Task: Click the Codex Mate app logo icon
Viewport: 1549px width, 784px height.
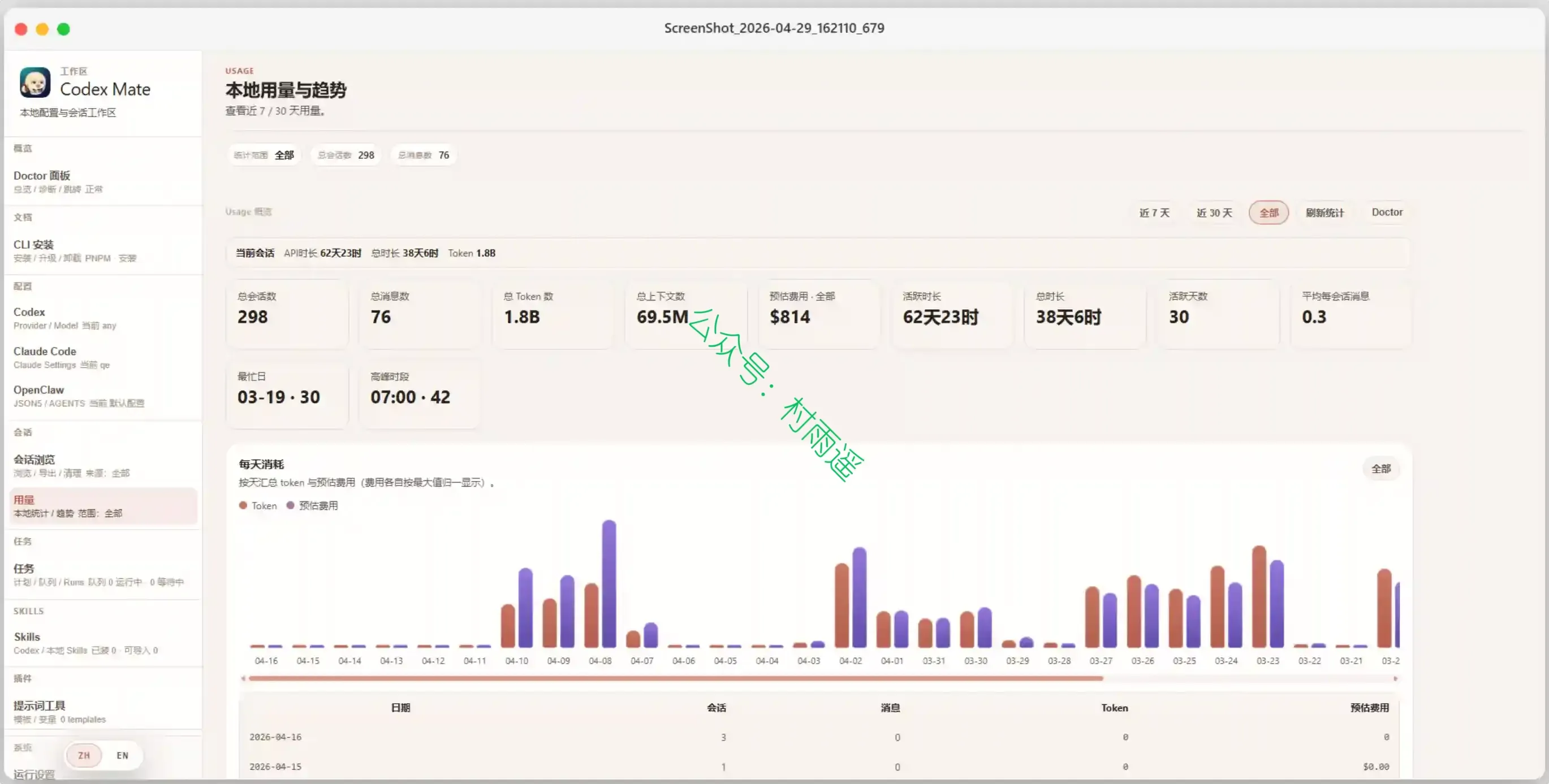Action: pyautogui.click(x=35, y=82)
